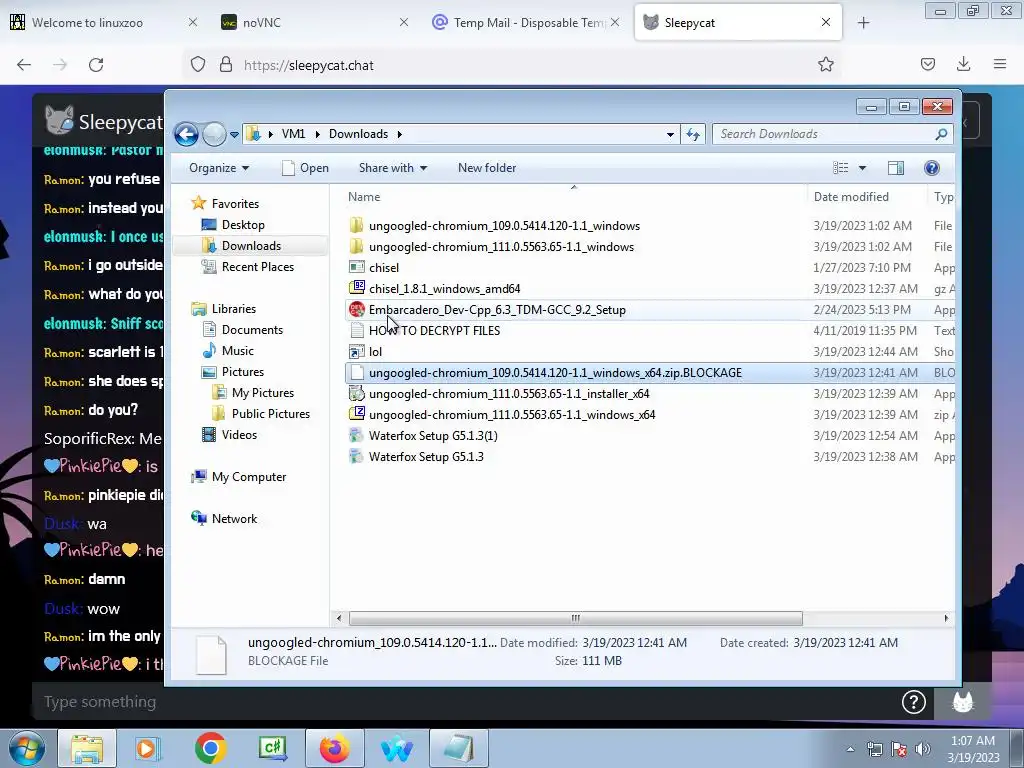Select ungoogled-chromium_111.0.5563.65-1.1_windows folder

(501, 247)
